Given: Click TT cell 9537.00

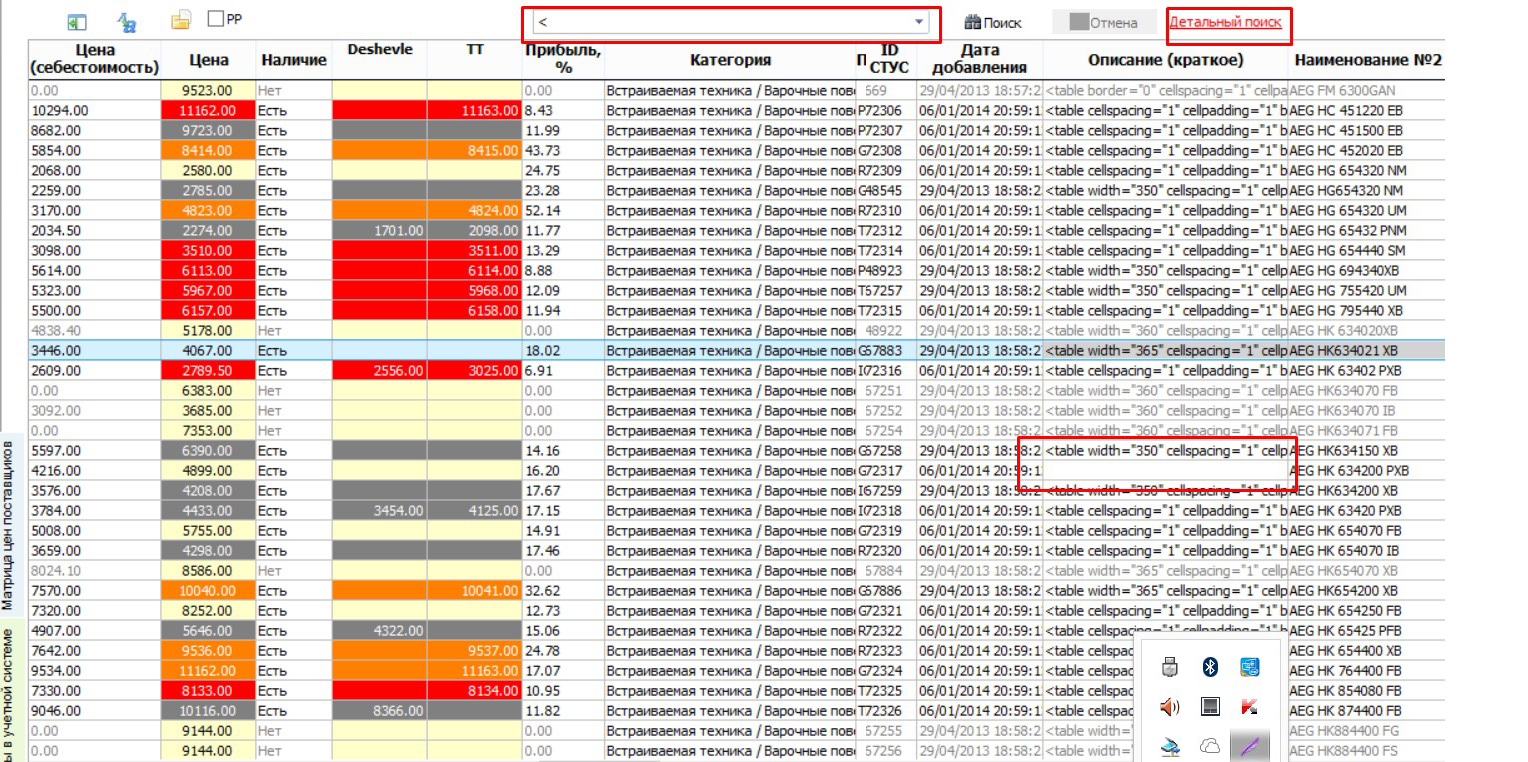Looking at the screenshot, I should 475,651.
